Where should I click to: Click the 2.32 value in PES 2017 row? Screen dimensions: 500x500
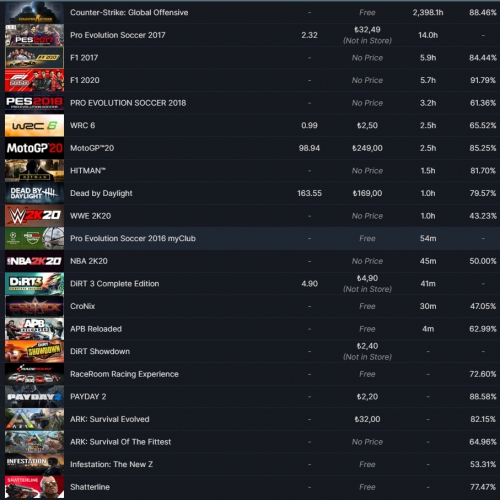[x=309, y=35]
